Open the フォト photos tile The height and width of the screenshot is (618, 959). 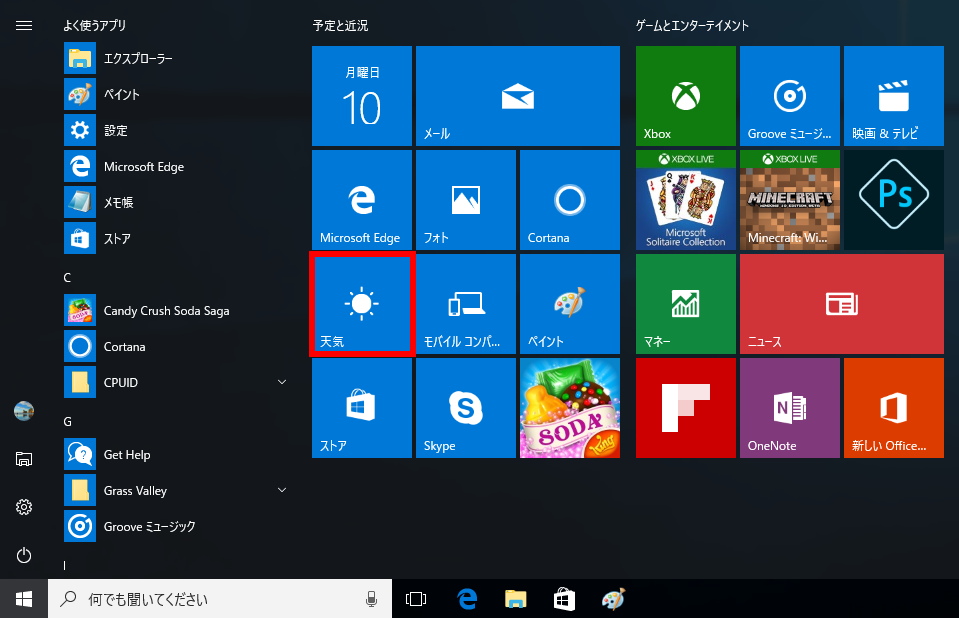[465, 200]
